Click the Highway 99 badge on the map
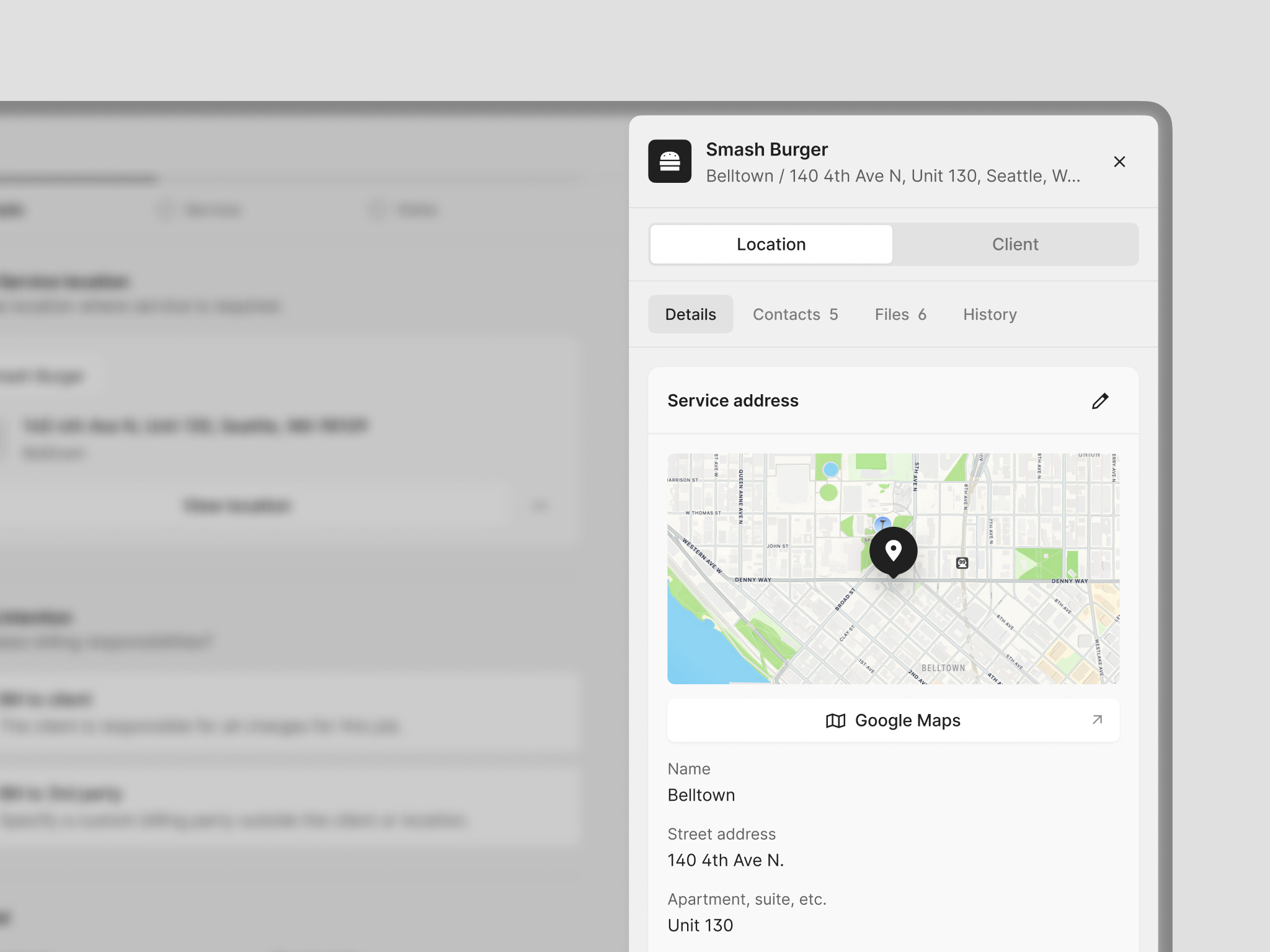Image resolution: width=1270 pixels, height=952 pixels. click(962, 562)
